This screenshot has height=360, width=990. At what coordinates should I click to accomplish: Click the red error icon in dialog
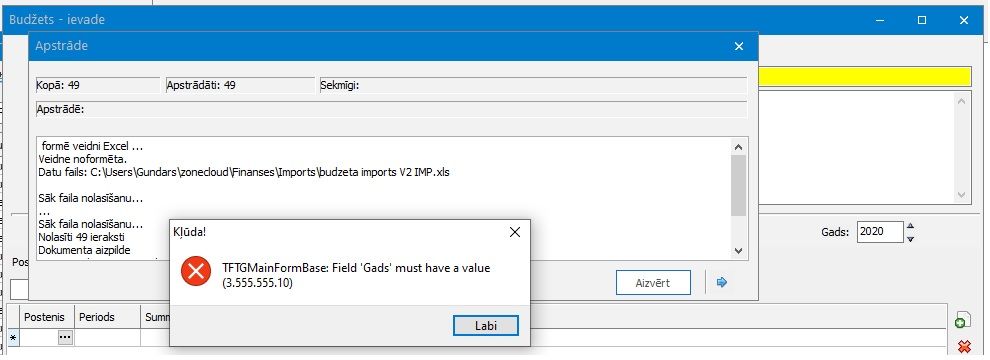[x=196, y=272]
